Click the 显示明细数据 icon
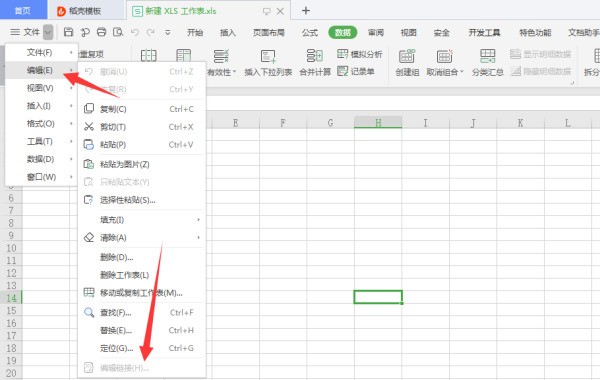The width and height of the screenshot is (600, 380). click(515, 54)
